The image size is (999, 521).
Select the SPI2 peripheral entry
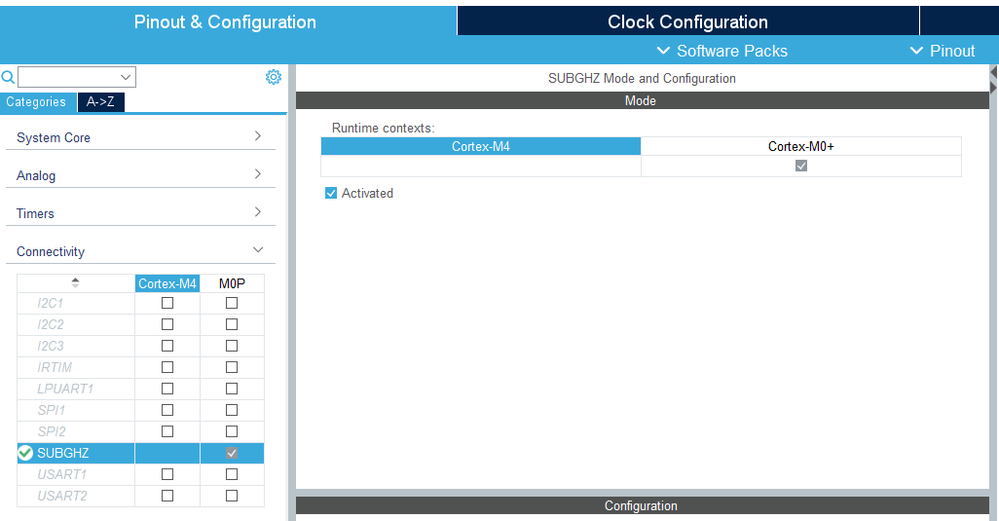pyautogui.click(x=51, y=431)
